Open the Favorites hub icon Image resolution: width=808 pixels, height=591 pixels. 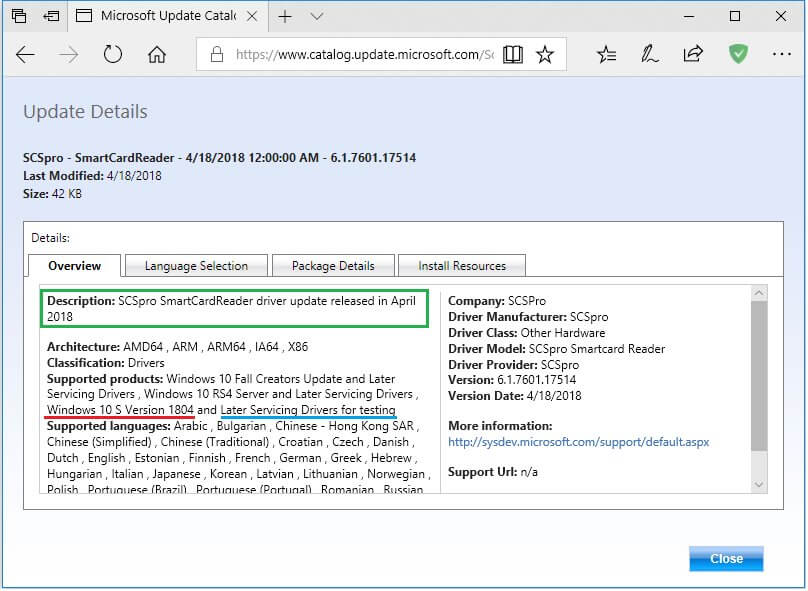click(606, 55)
